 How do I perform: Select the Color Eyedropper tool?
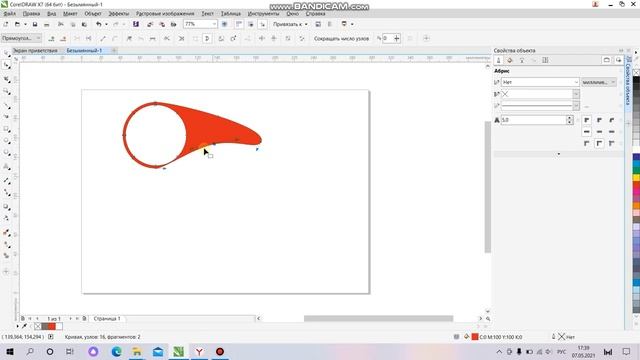tap(7, 232)
